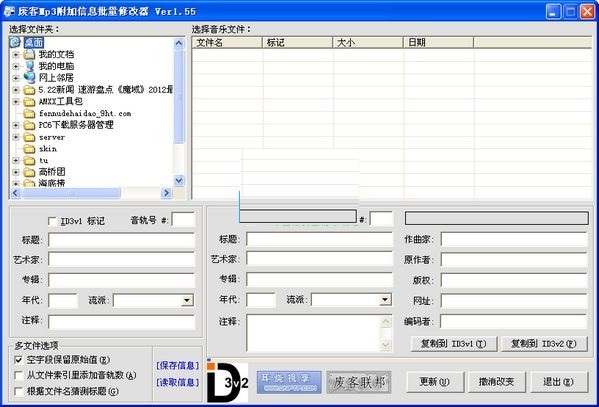Click the 5.22新闻 folder icon
The height and width of the screenshot is (407, 599).
pos(29,90)
